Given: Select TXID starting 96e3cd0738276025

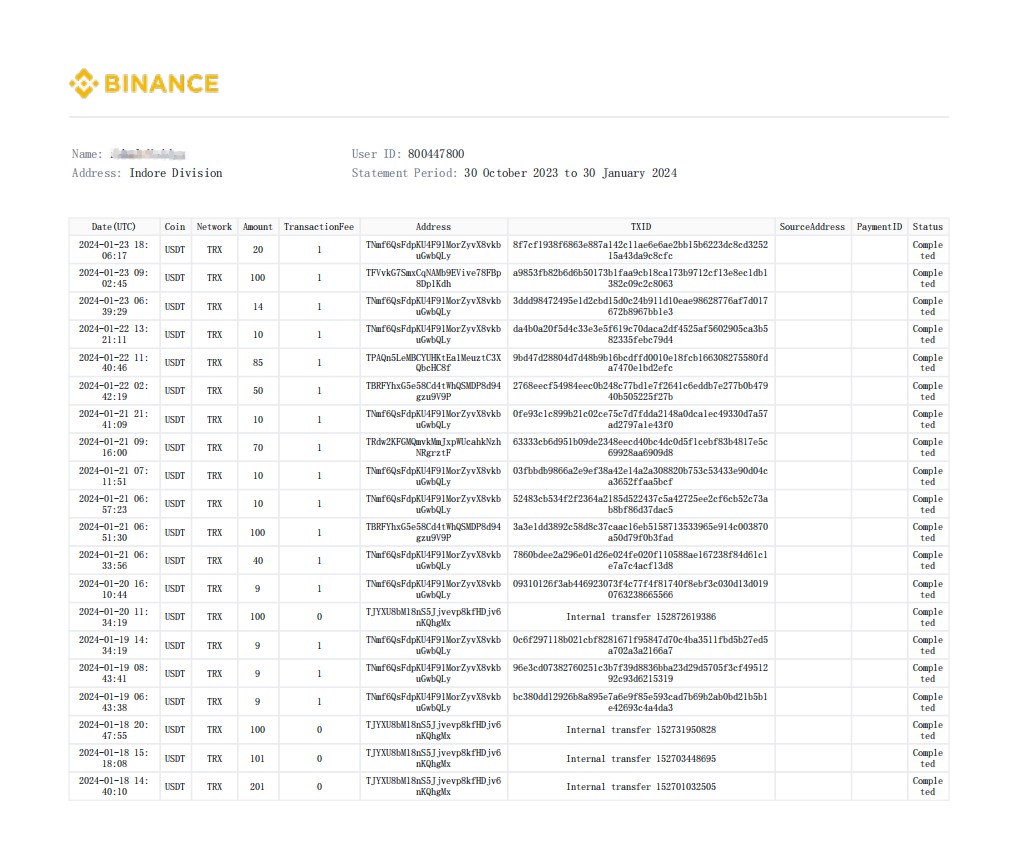Looking at the screenshot, I should point(641,673).
